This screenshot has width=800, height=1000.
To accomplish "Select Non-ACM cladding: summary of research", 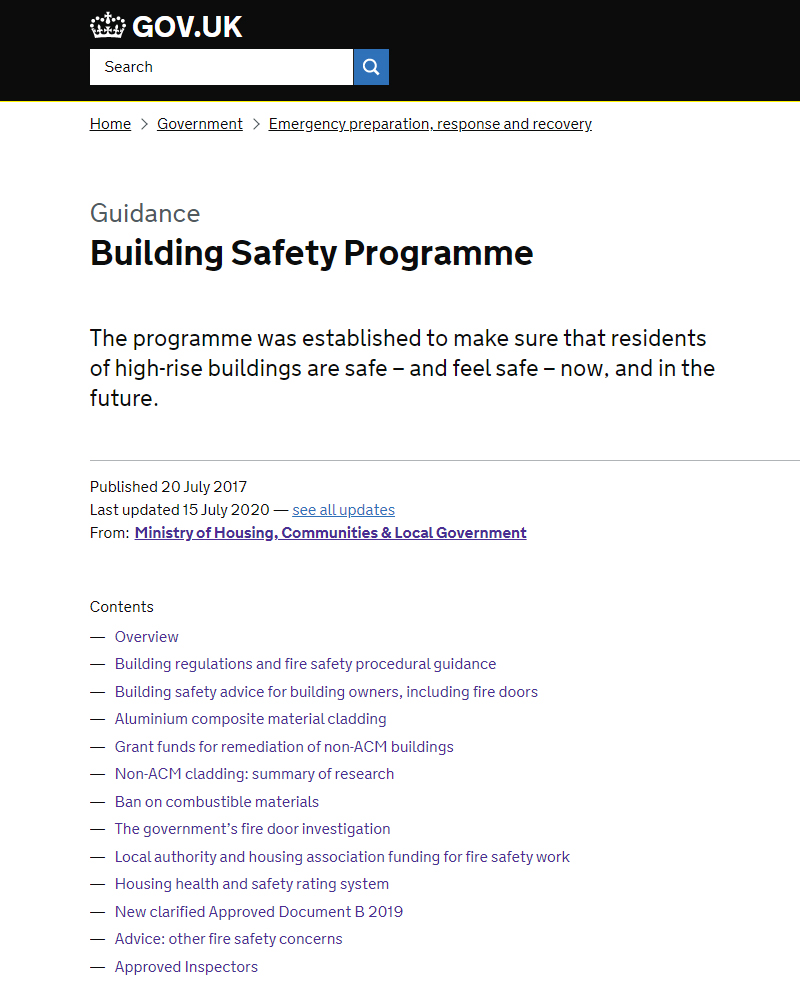I will pos(254,774).
